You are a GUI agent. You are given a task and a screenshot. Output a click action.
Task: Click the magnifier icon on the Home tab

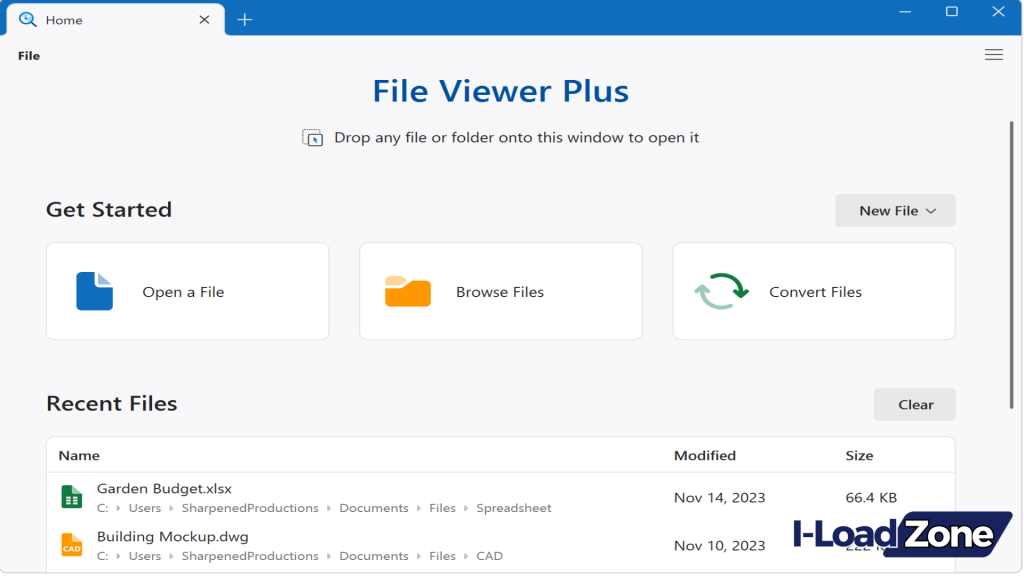click(x=25, y=19)
